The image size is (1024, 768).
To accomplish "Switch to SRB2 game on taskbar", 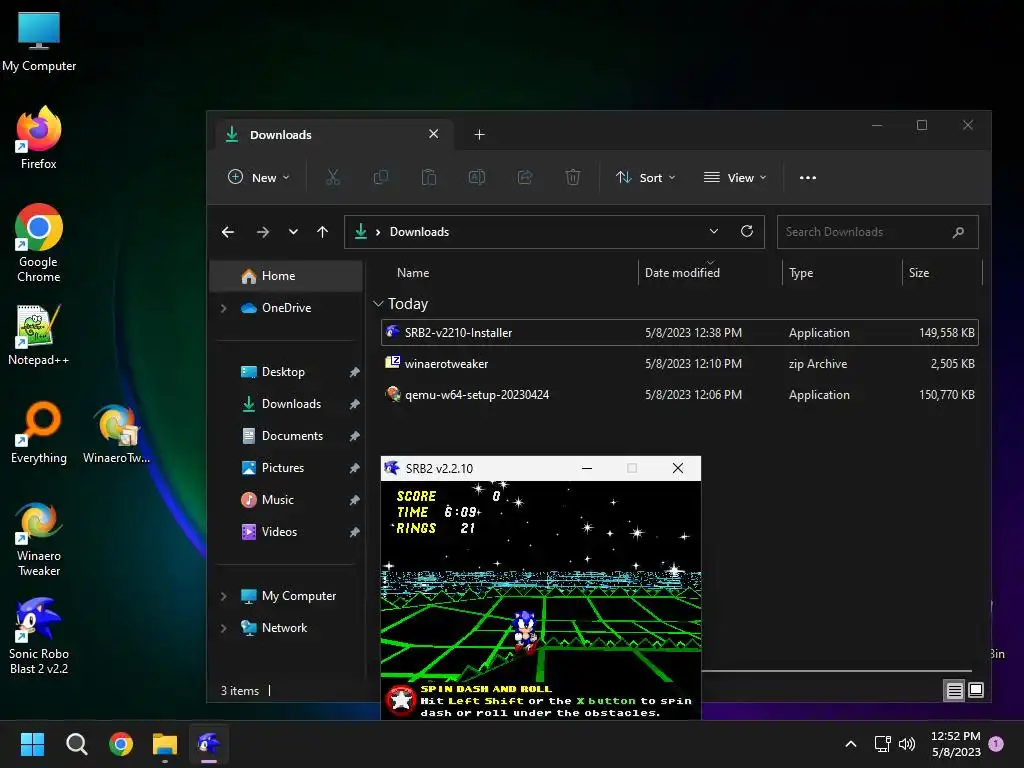I will (x=209, y=744).
